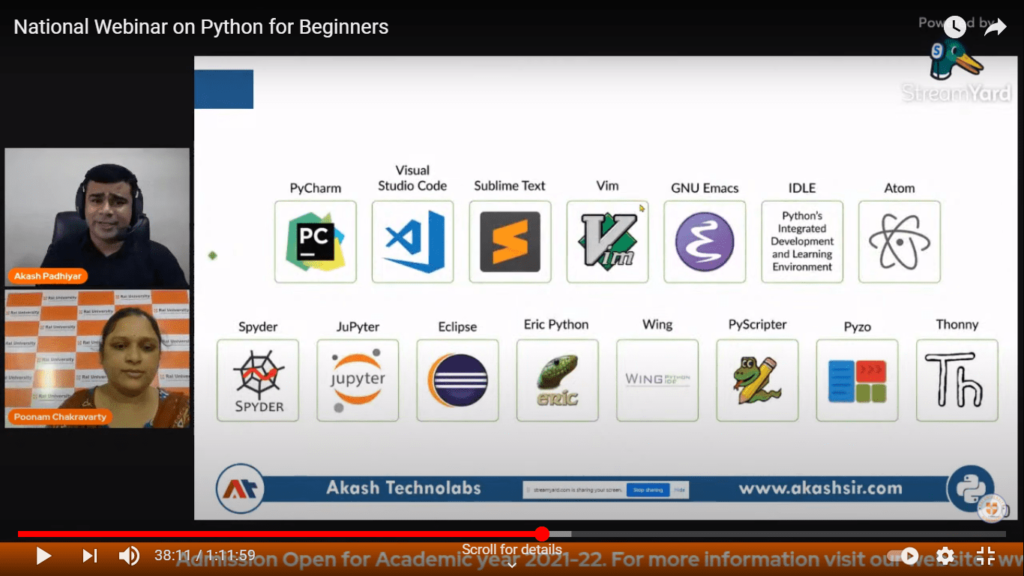Click the Jupyter logo tile
The height and width of the screenshot is (576, 1024).
pos(358,380)
